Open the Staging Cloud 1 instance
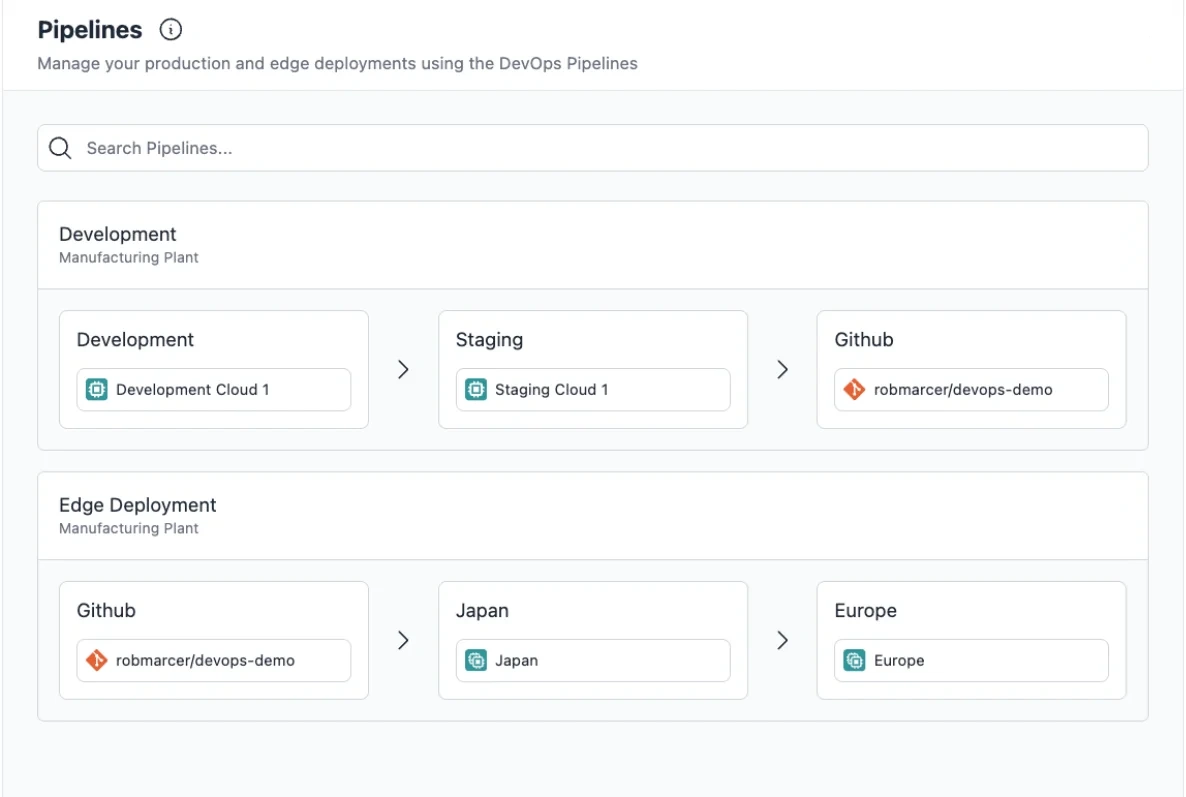Screen dimensions: 1186x797 (593, 389)
